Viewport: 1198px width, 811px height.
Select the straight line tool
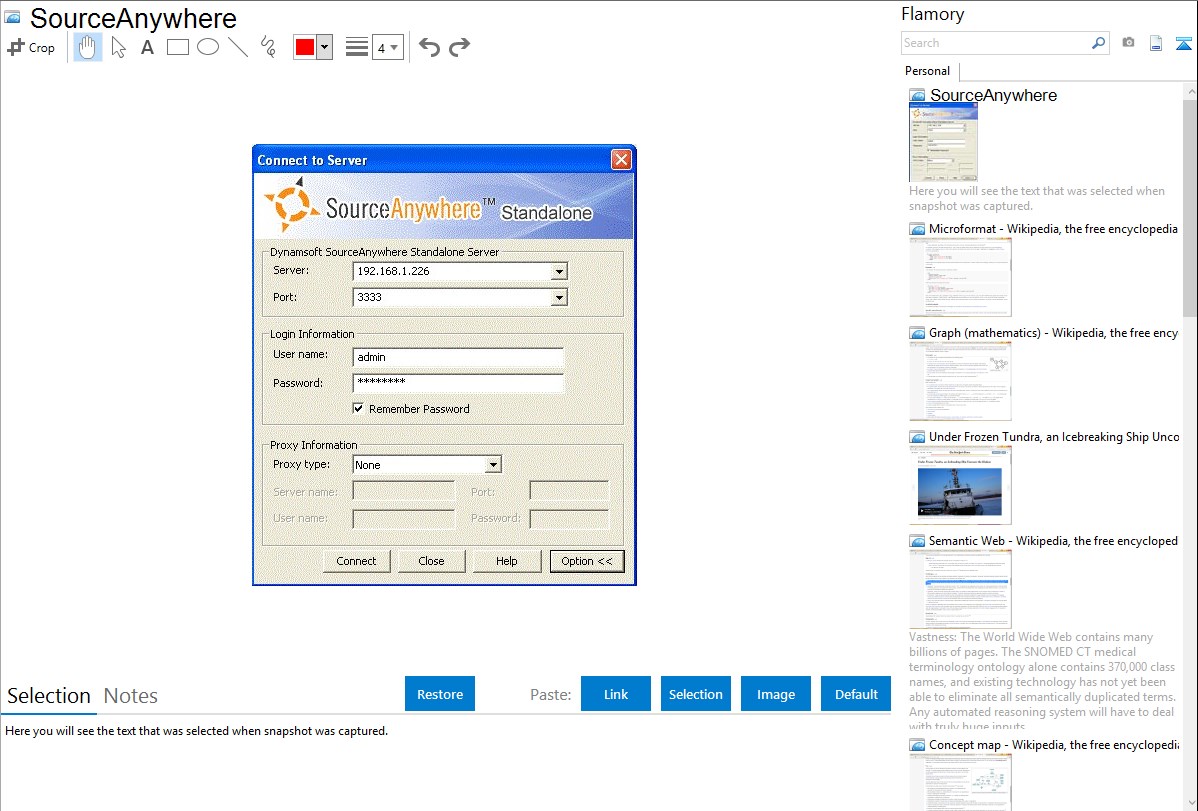237,47
